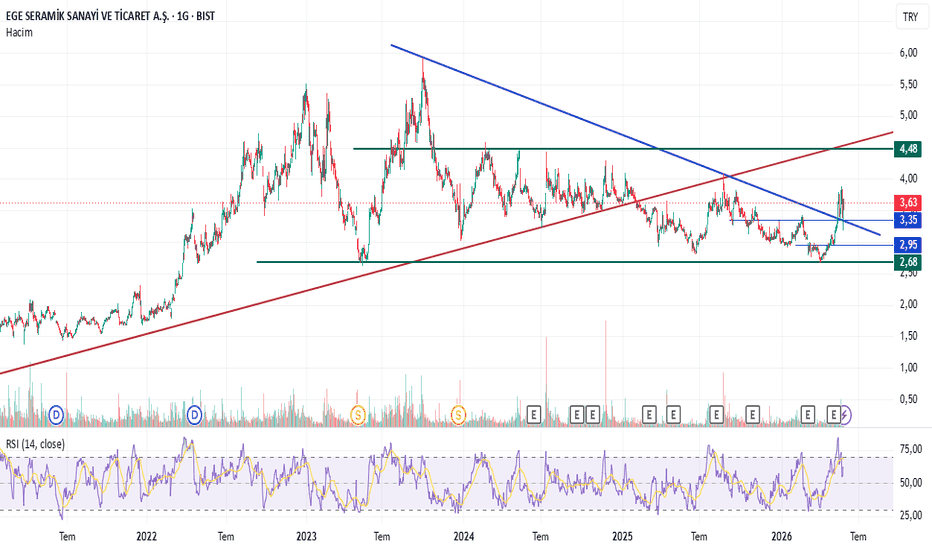932x550 pixels.
Task: Open the TRY currency selector
Action: pyautogui.click(x=911, y=17)
